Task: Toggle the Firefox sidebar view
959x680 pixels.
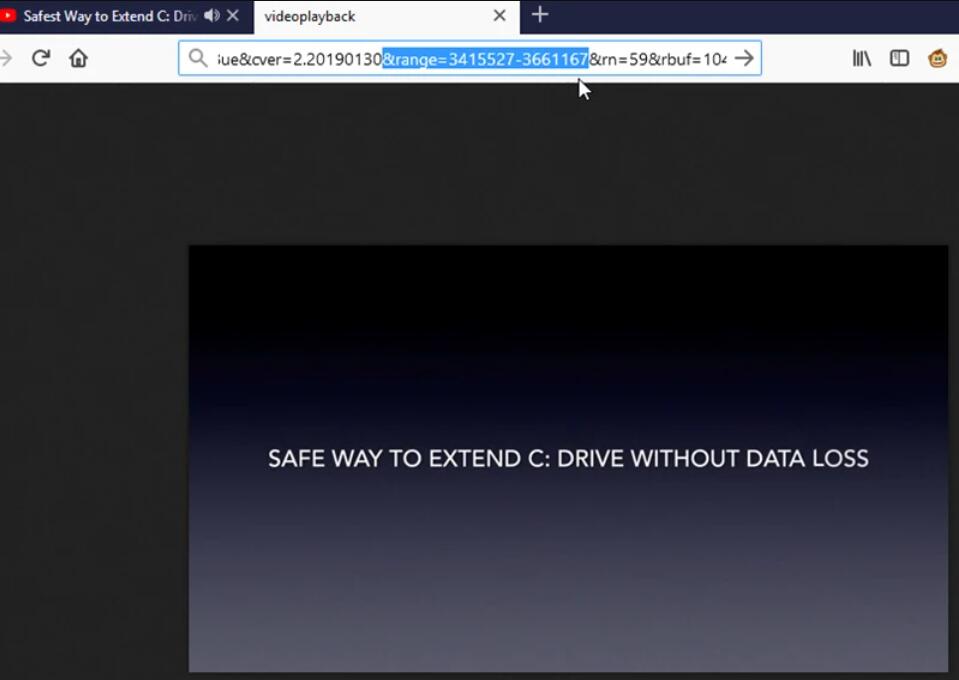Action: click(x=899, y=58)
